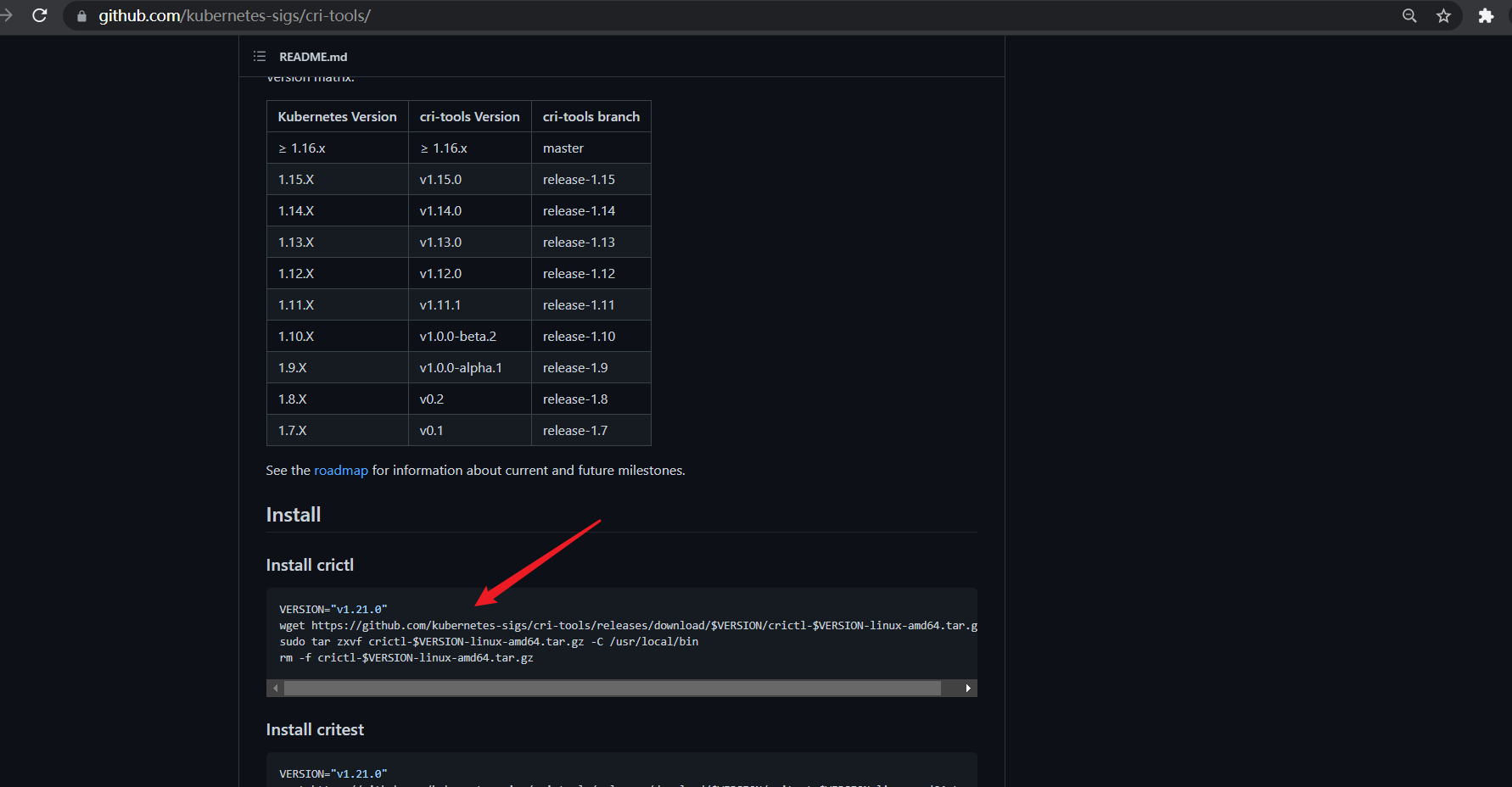This screenshot has height=787, width=1512.
Task: Open the zoom magnifier icon in address bar
Action: point(1409,15)
